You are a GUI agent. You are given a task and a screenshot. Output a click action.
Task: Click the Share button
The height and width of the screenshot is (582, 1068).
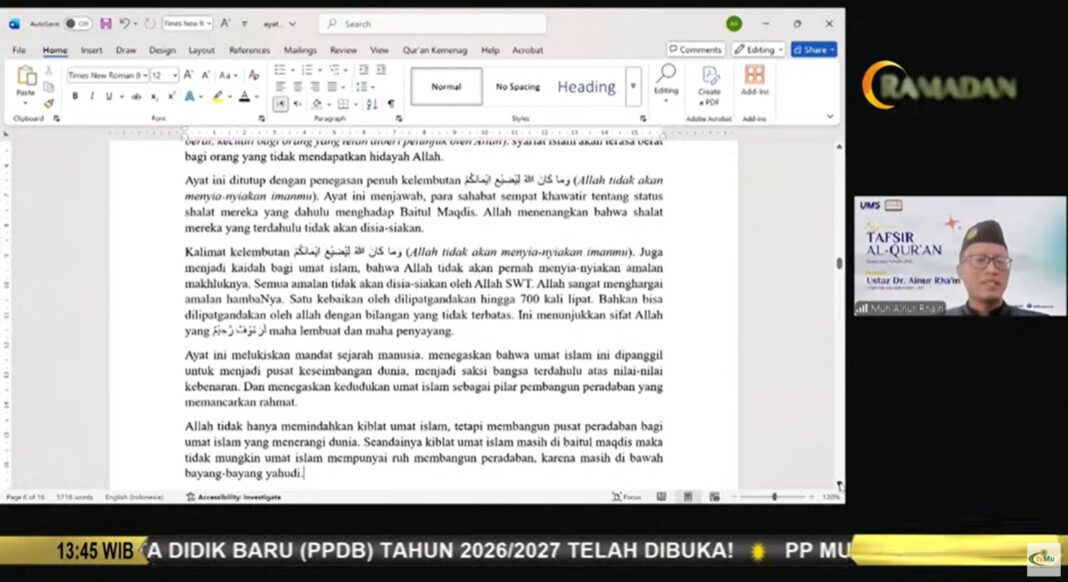pos(813,49)
